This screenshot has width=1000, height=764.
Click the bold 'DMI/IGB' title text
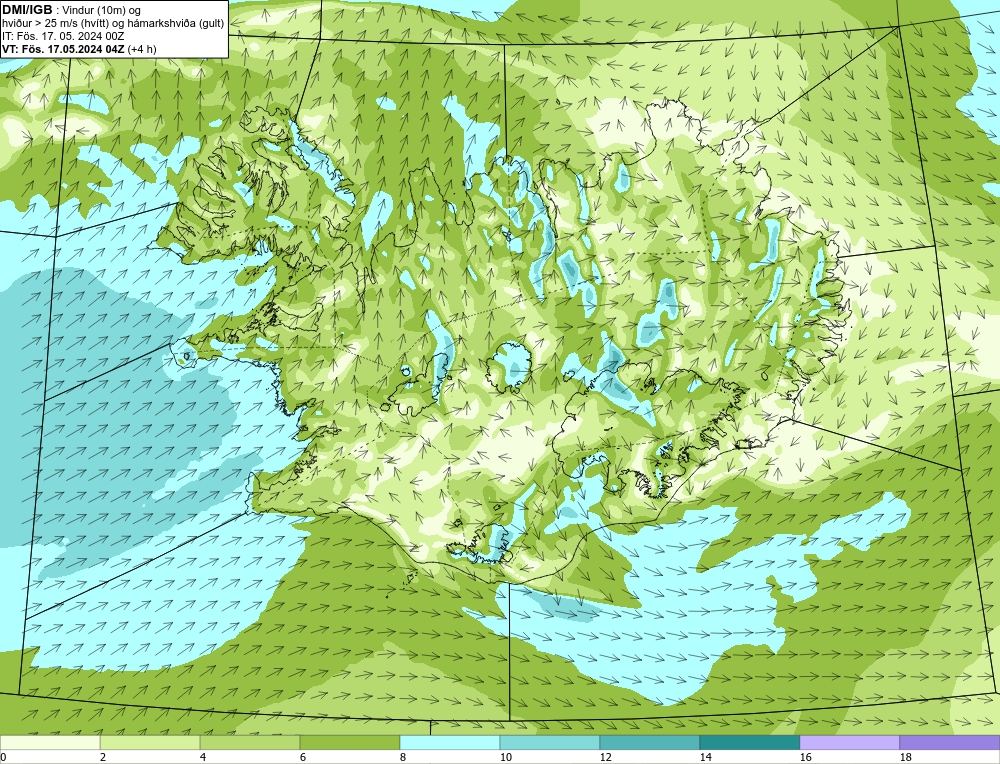pos(27,9)
